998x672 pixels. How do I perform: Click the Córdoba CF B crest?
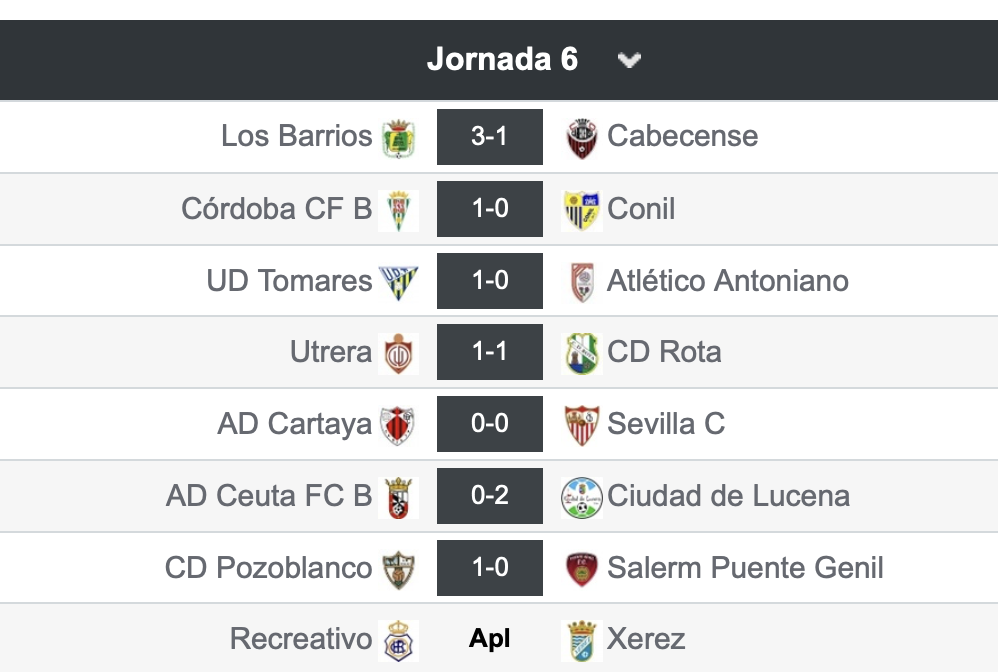(398, 210)
